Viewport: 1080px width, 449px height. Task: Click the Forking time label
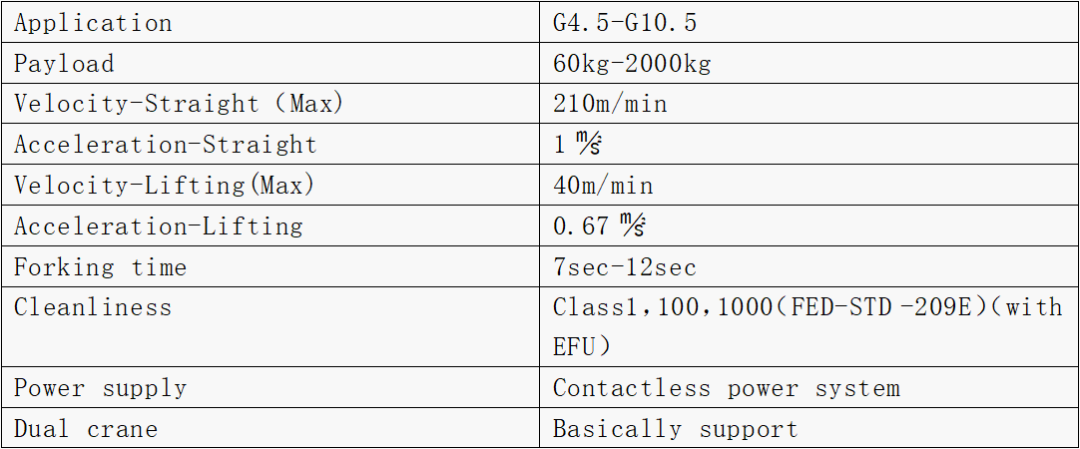100,267
